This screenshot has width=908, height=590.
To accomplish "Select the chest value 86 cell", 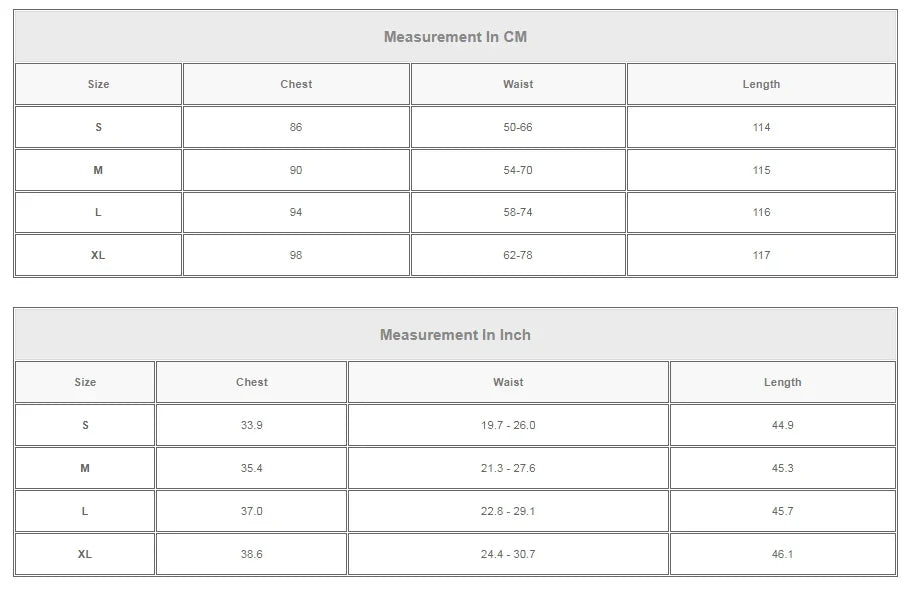I will (x=296, y=127).
